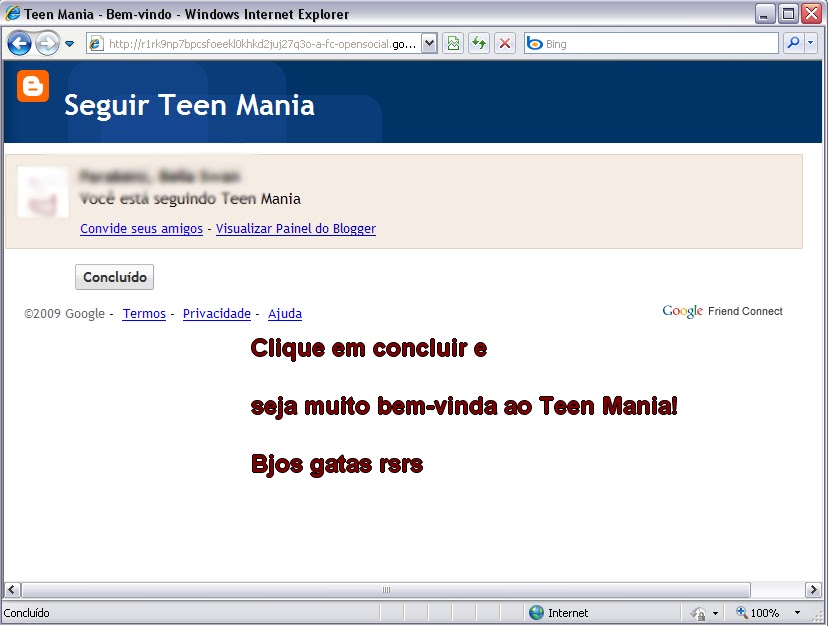The height and width of the screenshot is (626, 828).
Task: Maximize the Internet Explorer window
Action: click(x=788, y=14)
